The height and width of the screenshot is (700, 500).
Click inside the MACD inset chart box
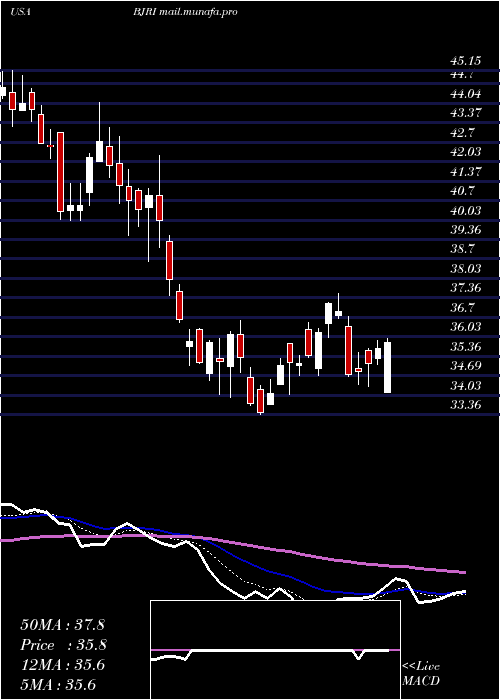point(275,650)
